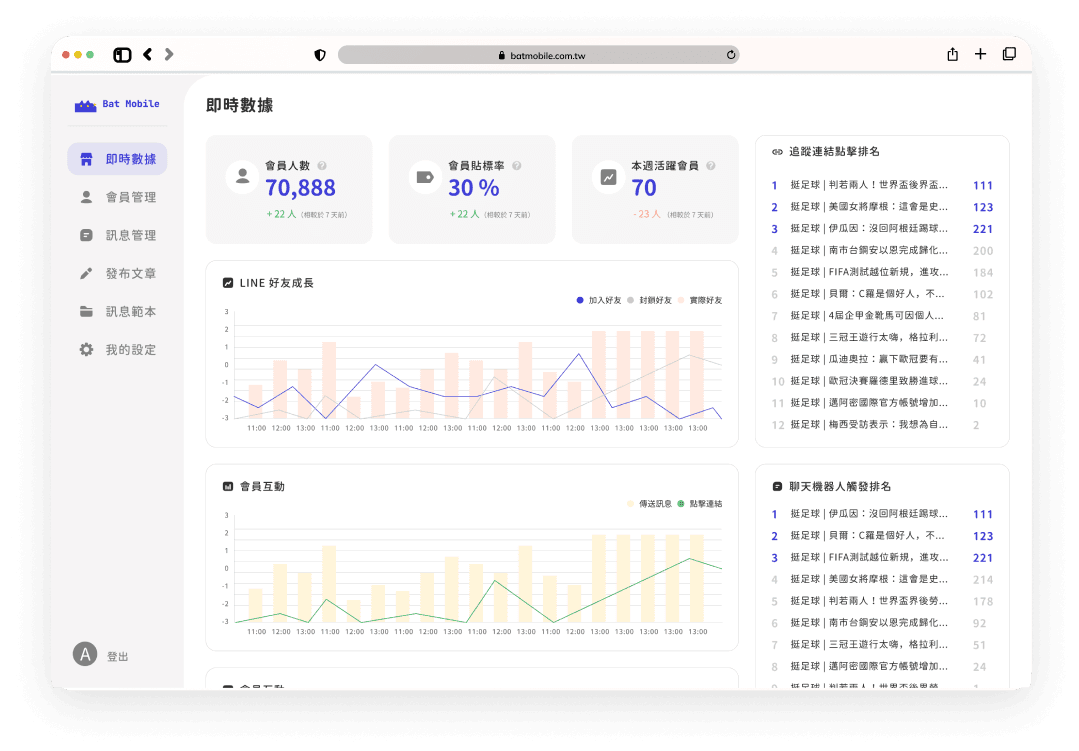
Task: Click the help icon beside 會員人數
Action: coord(321,165)
